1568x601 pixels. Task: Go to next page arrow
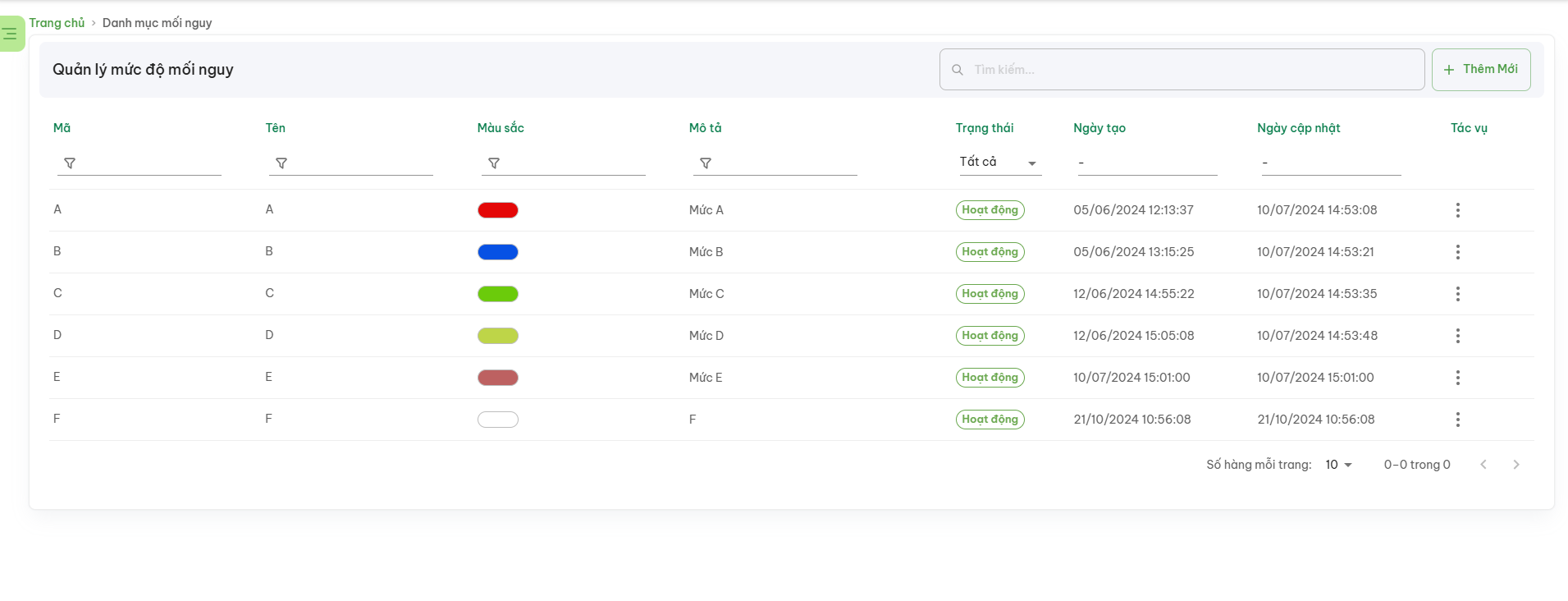click(x=1516, y=465)
